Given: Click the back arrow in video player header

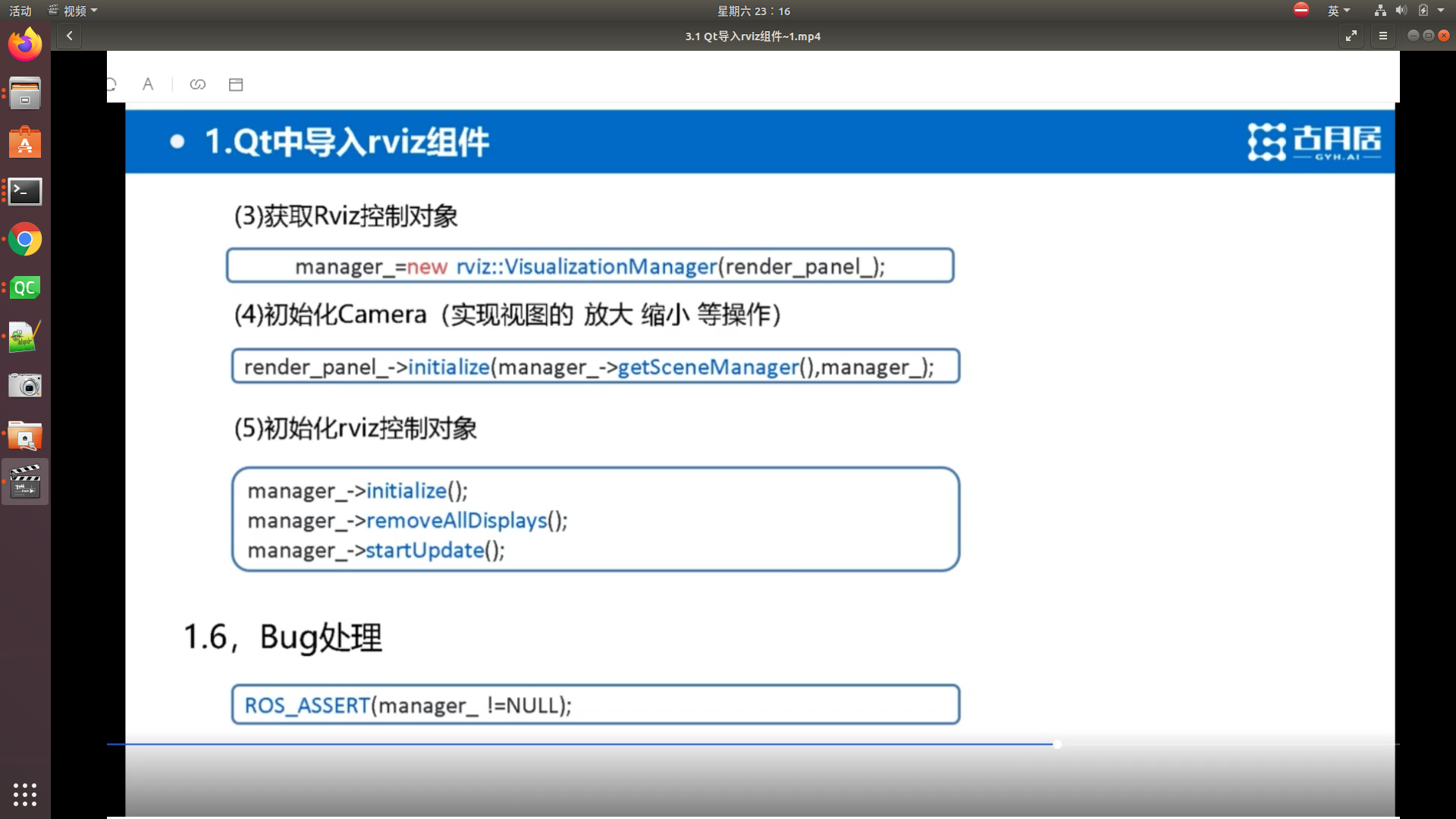Looking at the screenshot, I should pos(69,36).
